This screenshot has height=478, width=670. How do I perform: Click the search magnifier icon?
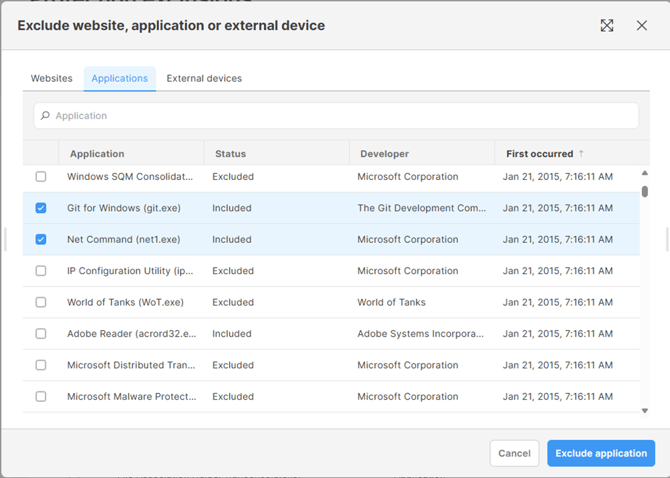click(x=45, y=116)
